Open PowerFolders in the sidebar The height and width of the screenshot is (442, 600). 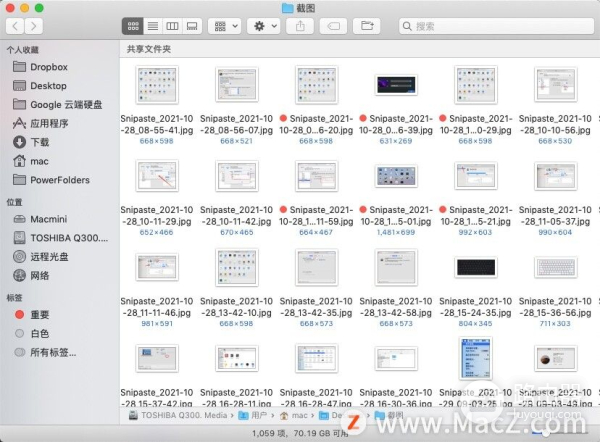(x=51, y=180)
